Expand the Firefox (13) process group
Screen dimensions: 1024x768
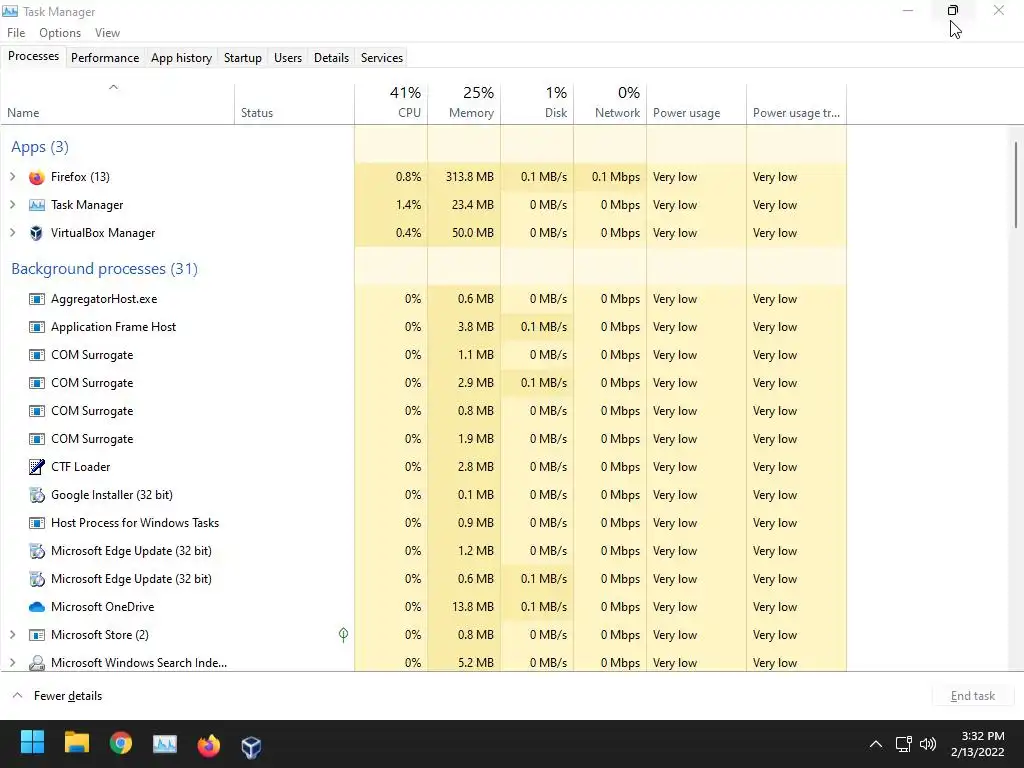click(x=12, y=177)
